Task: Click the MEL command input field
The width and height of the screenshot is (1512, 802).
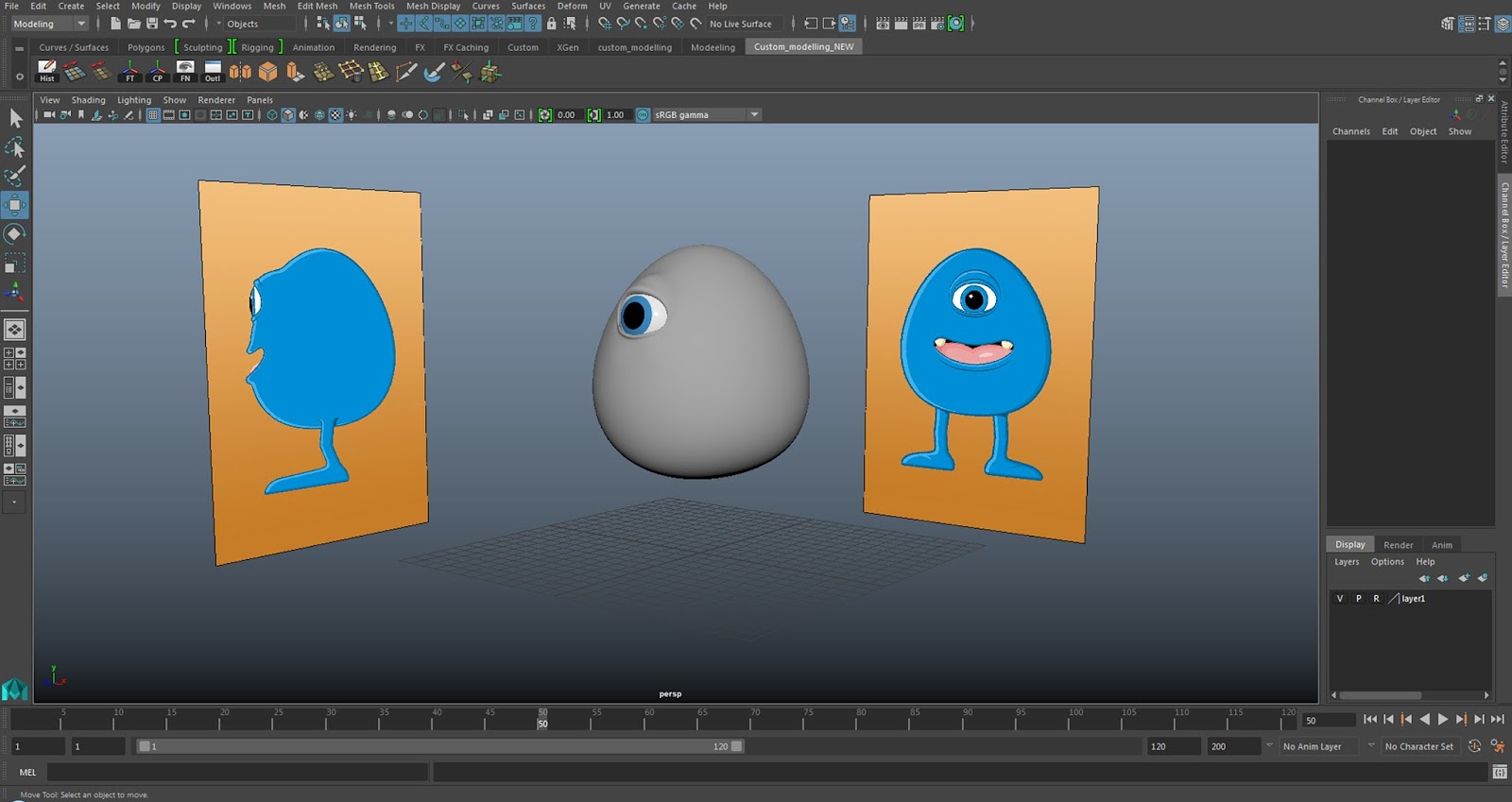Action: pyautogui.click(x=237, y=773)
